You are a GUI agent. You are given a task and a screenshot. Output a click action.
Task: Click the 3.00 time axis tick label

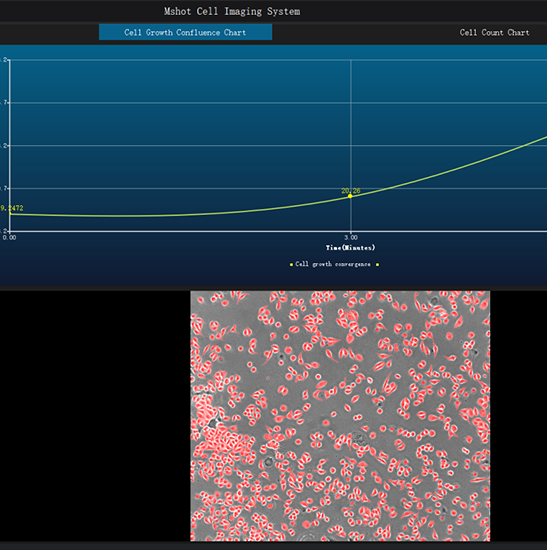(x=351, y=237)
